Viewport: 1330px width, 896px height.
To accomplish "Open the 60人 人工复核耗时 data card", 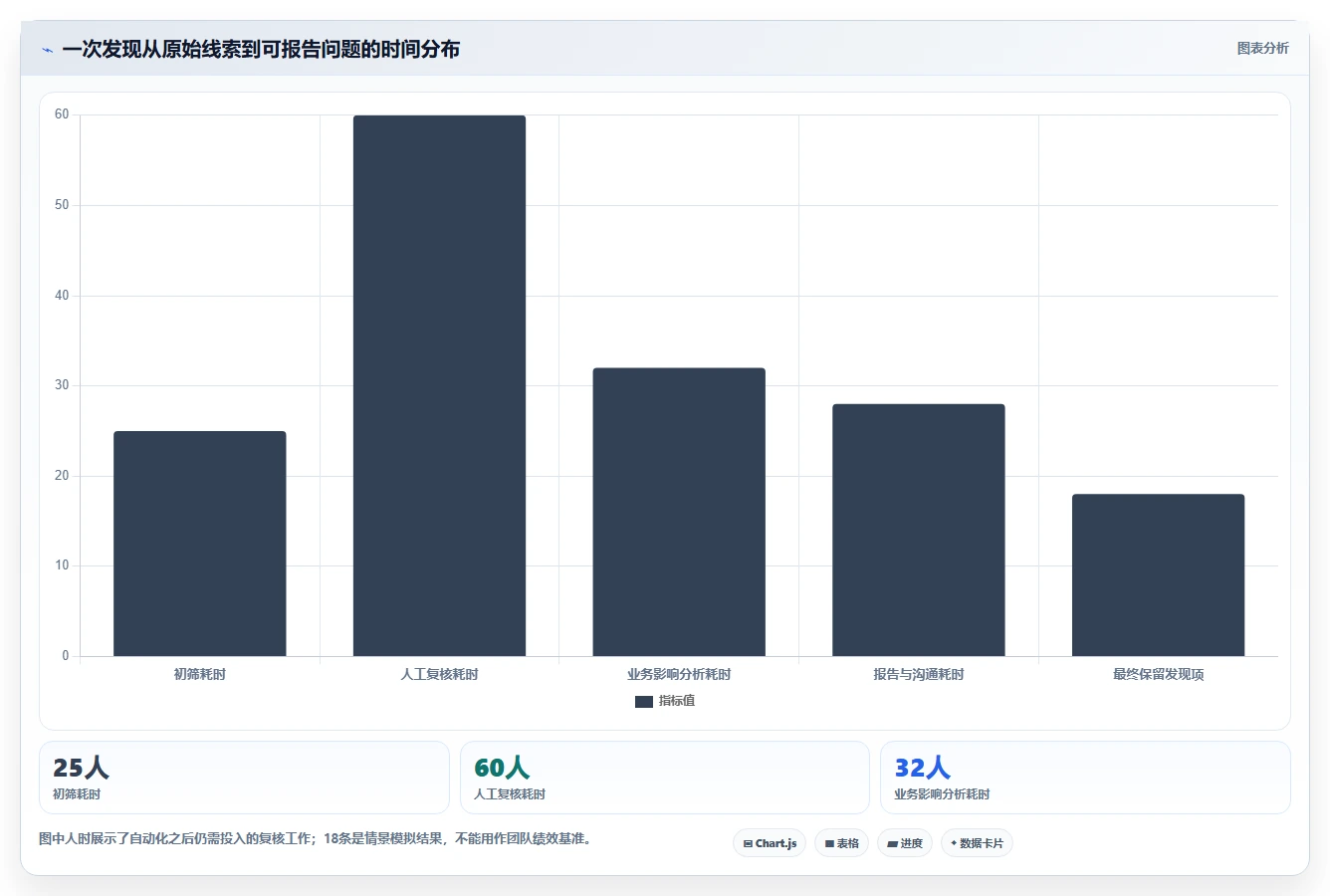I will tap(664, 778).
